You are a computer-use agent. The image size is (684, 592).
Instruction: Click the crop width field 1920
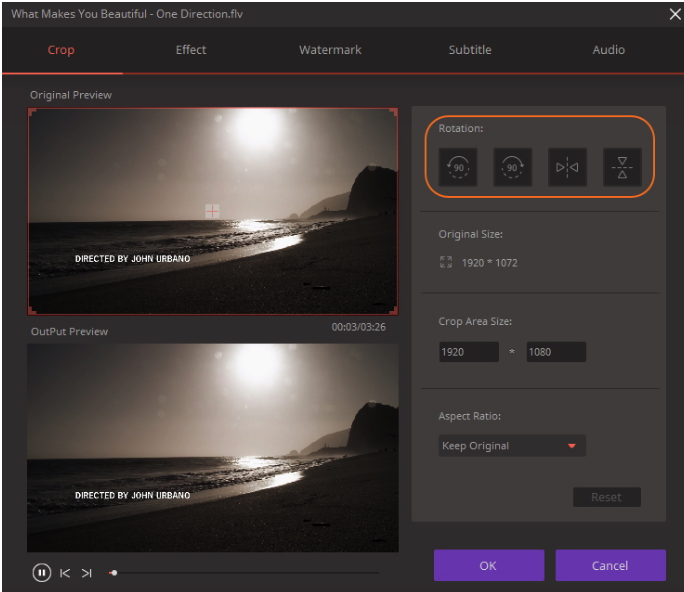pos(469,352)
